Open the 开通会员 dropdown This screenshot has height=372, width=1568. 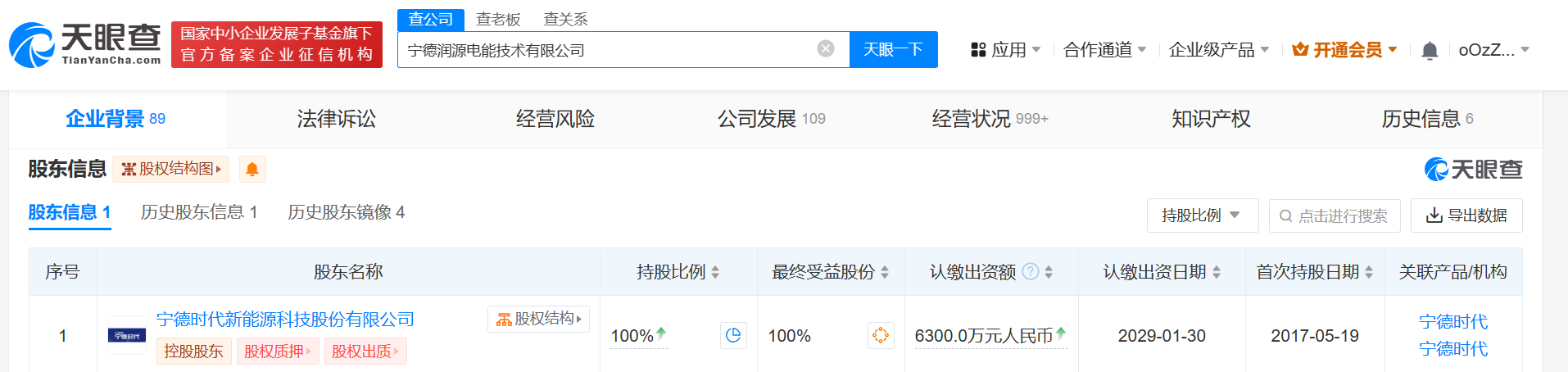(1344, 50)
